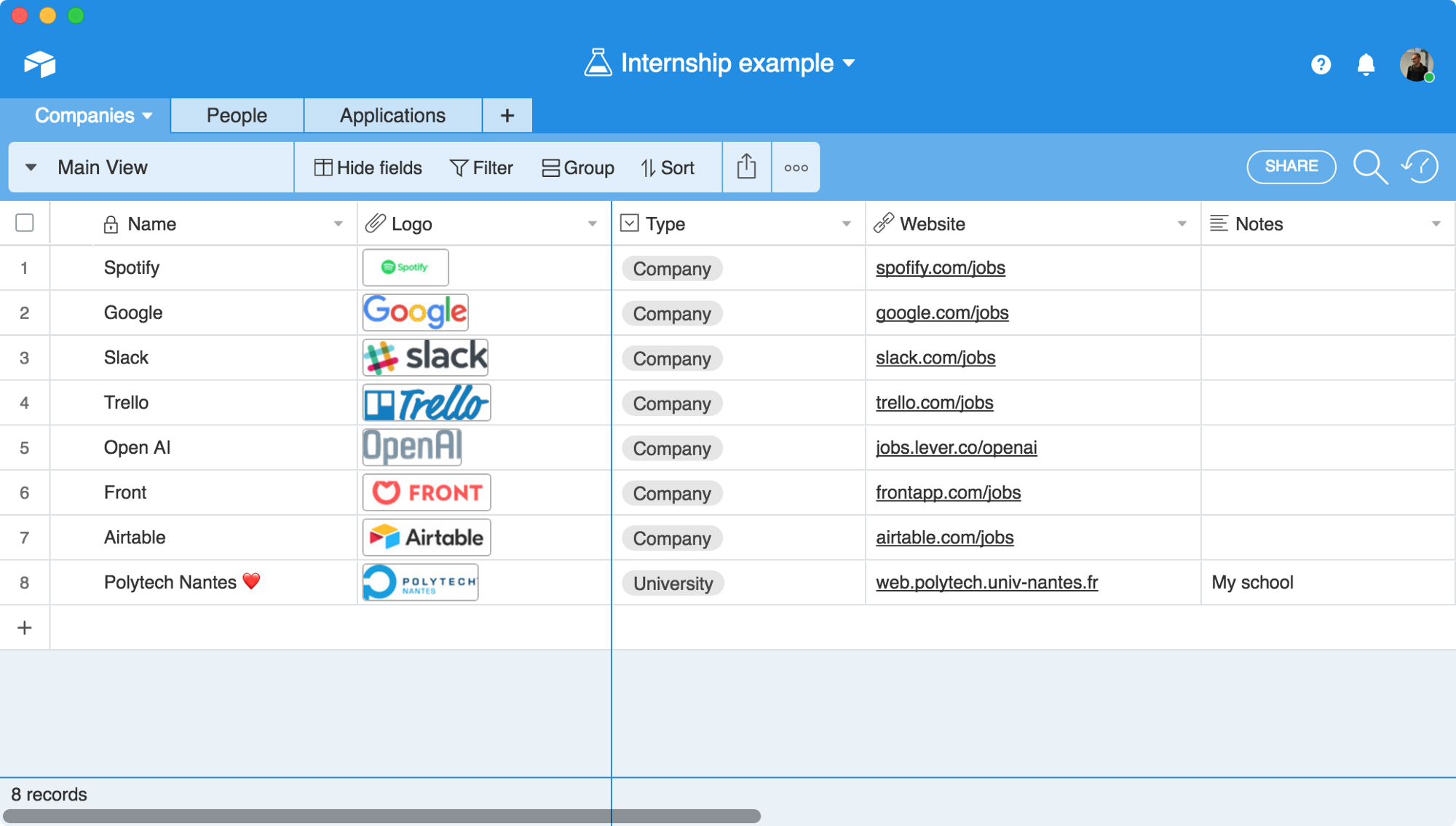Image resolution: width=1456 pixels, height=826 pixels.
Task: Open the frontapp.com/jobs link
Action: click(948, 492)
